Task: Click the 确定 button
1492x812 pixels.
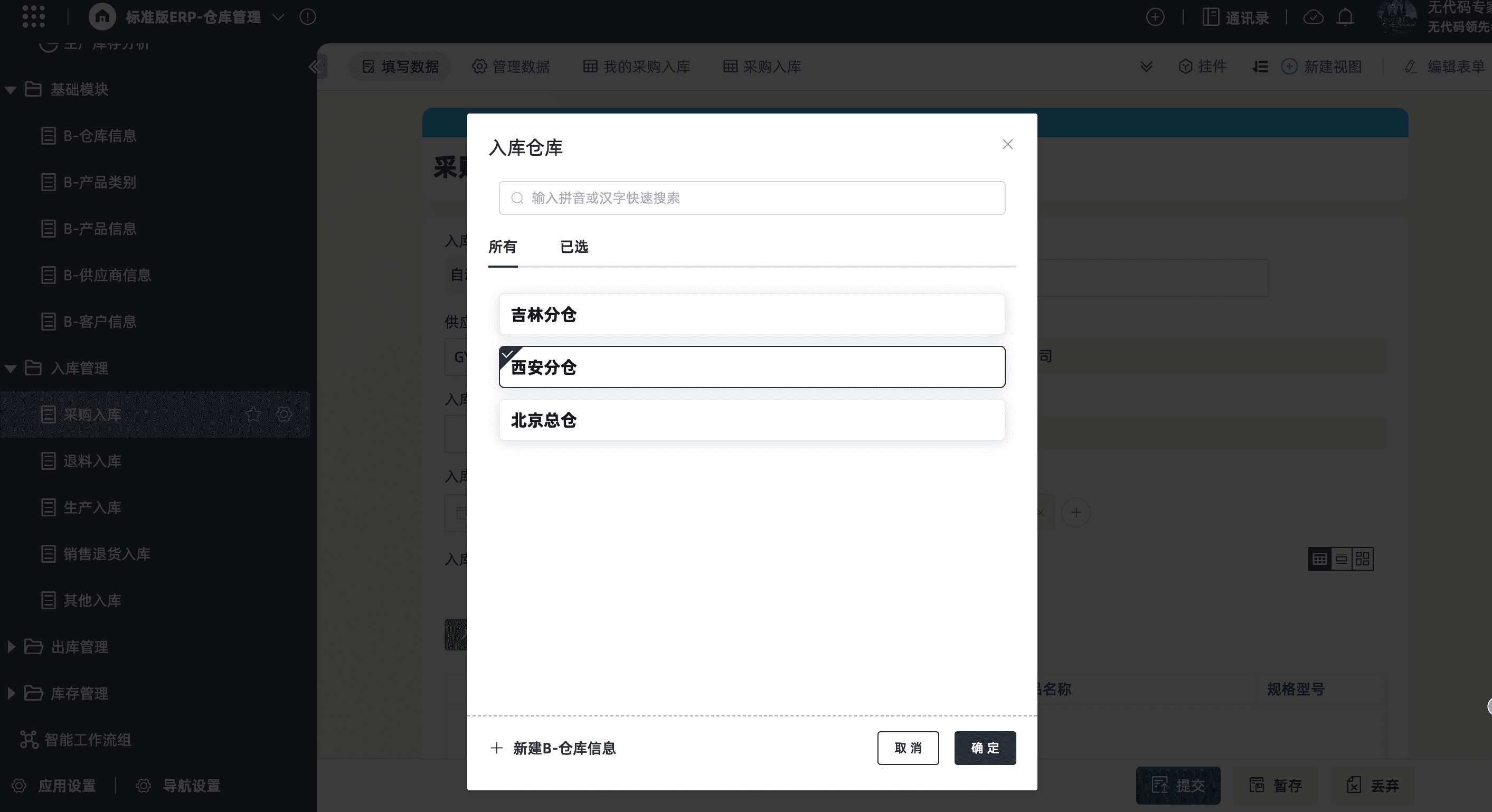Action: pos(984,748)
